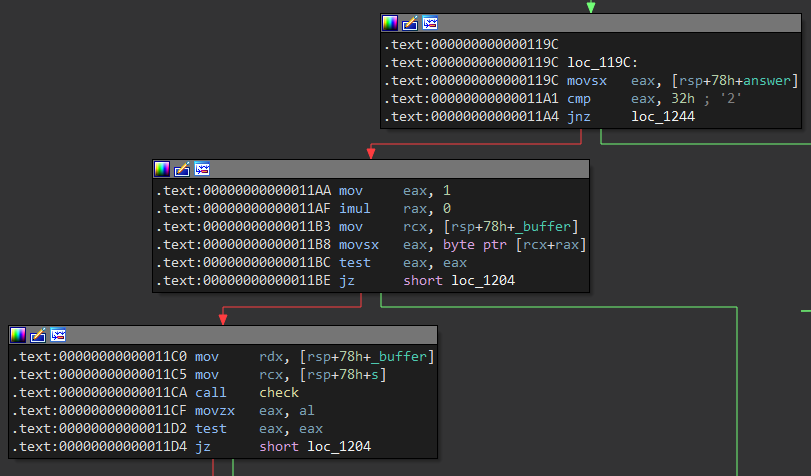Click the pencil icon on the 11AA node header
The image size is (811, 476).
182,169
